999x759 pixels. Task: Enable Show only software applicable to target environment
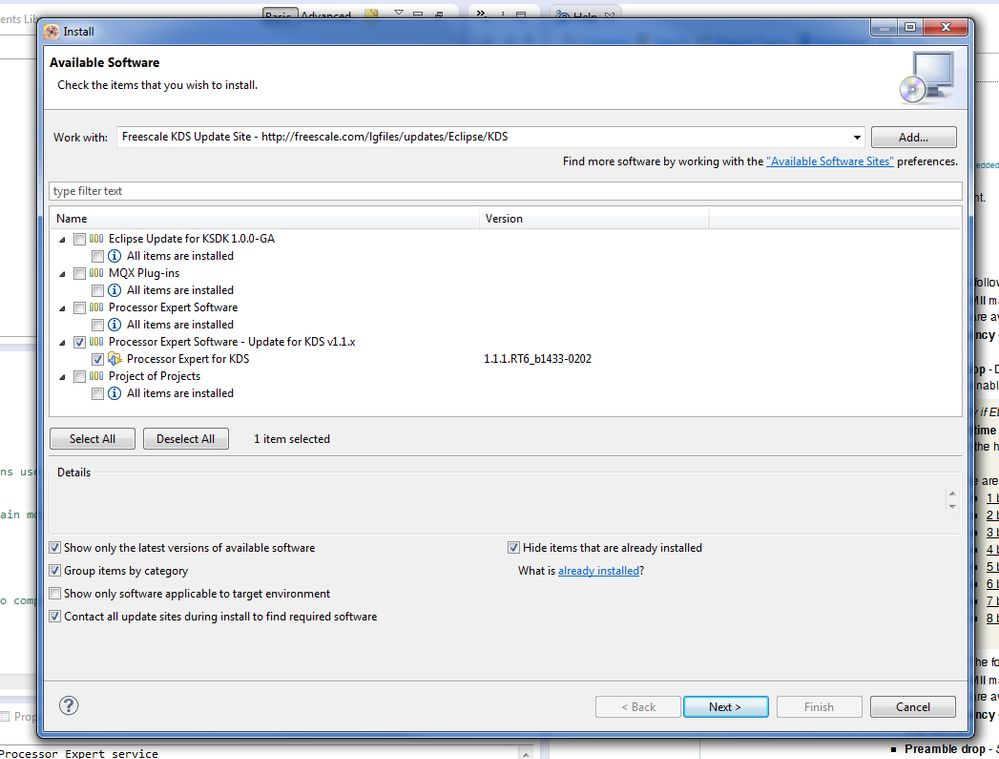[x=55, y=593]
